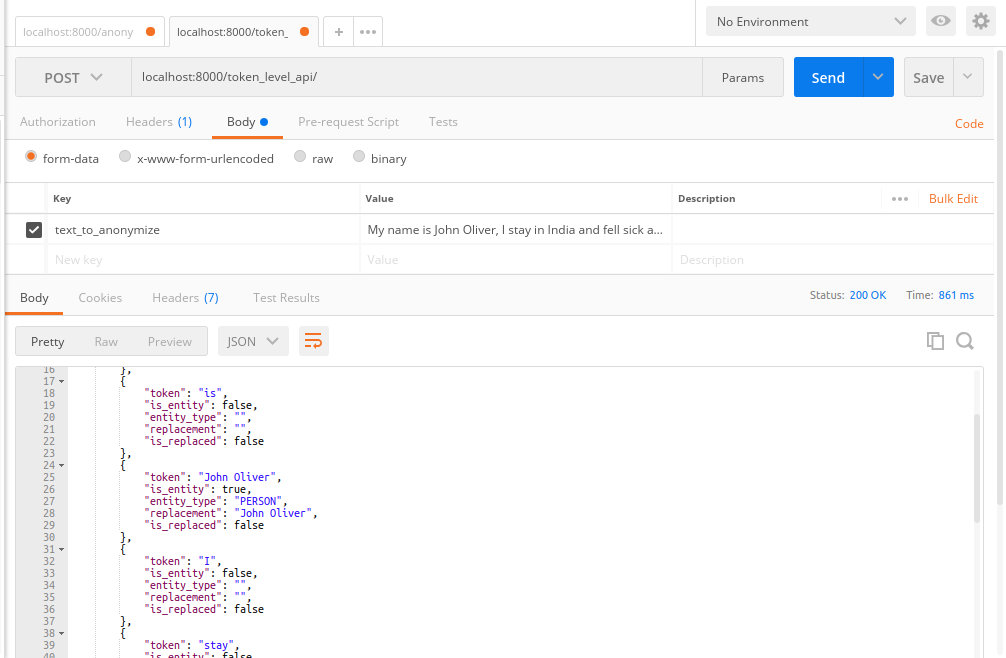Click the wrap lines icon in response toolbar
This screenshot has height=658, width=1006.
point(313,341)
